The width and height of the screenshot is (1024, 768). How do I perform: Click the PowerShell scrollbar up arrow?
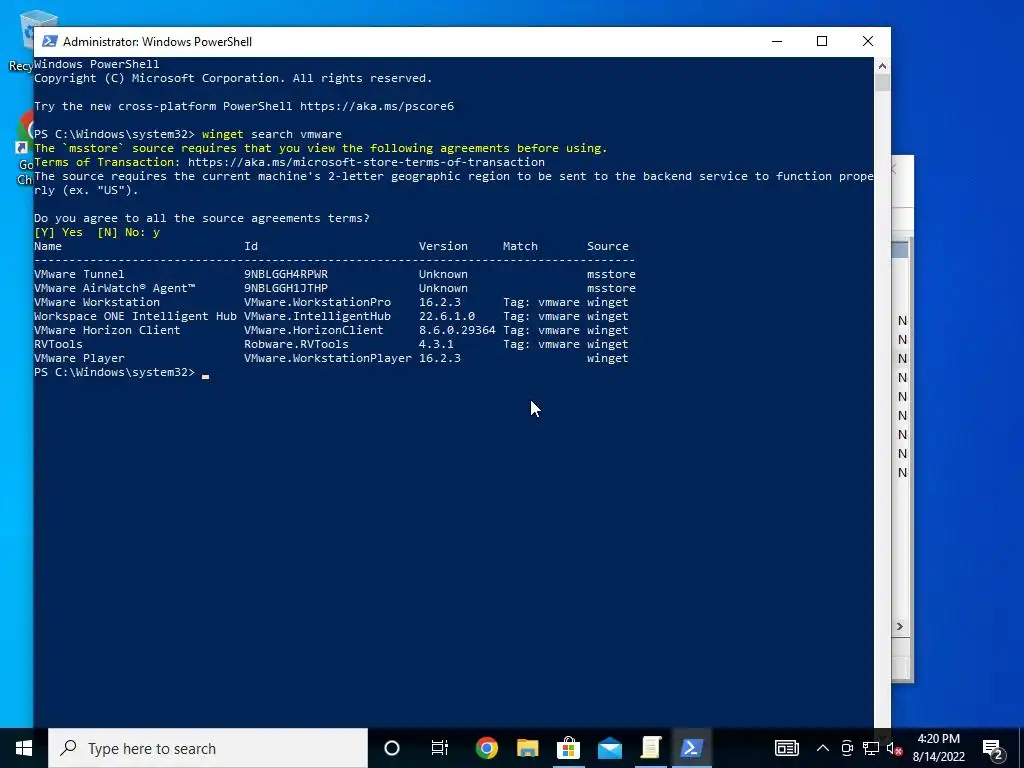coord(882,65)
